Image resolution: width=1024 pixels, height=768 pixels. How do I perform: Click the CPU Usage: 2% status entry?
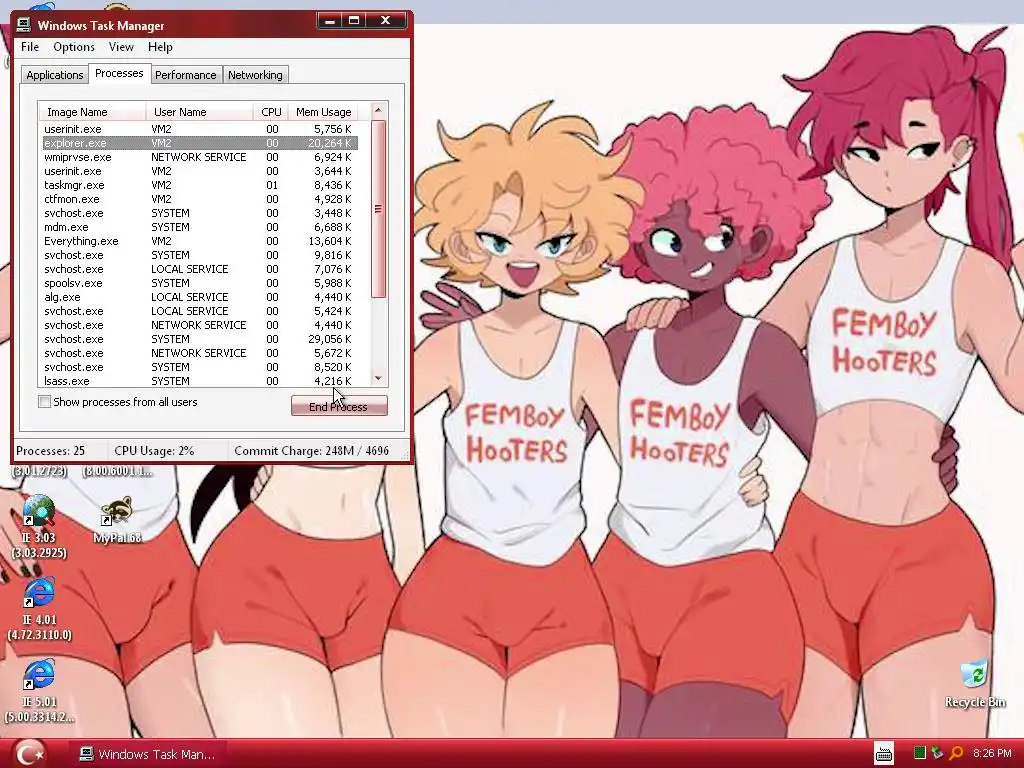pyautogui.click(x=154, y=451)
